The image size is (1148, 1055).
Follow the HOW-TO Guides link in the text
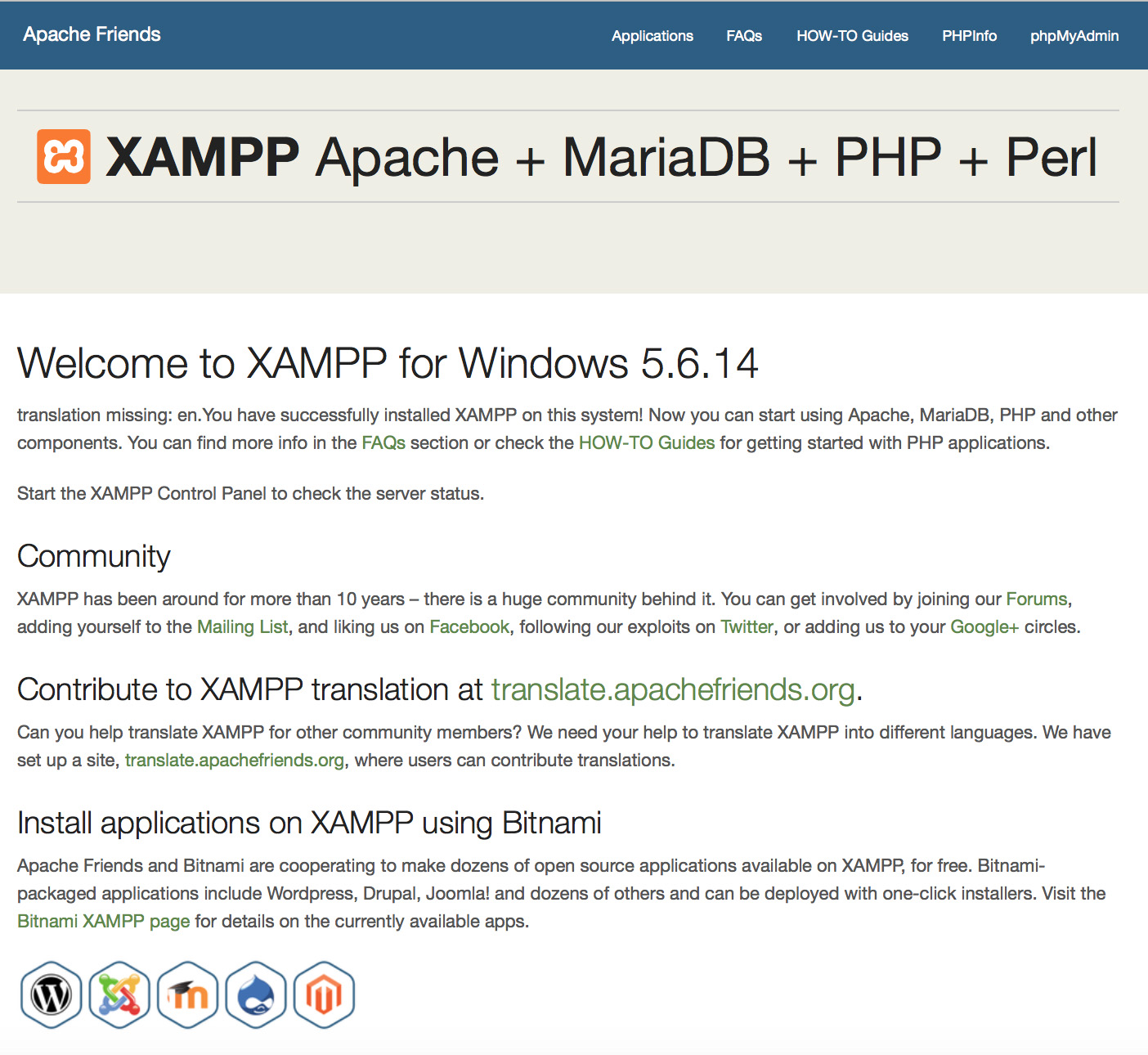point(645,442)
